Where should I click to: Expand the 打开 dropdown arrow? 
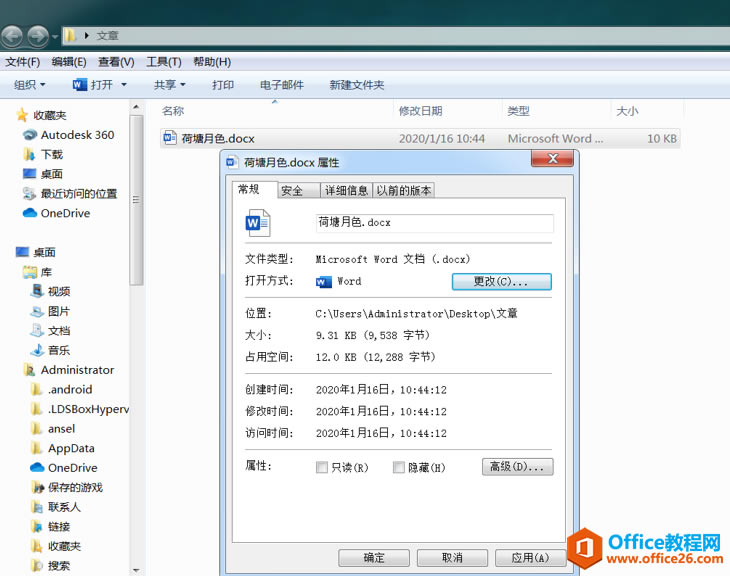(124, 85)
